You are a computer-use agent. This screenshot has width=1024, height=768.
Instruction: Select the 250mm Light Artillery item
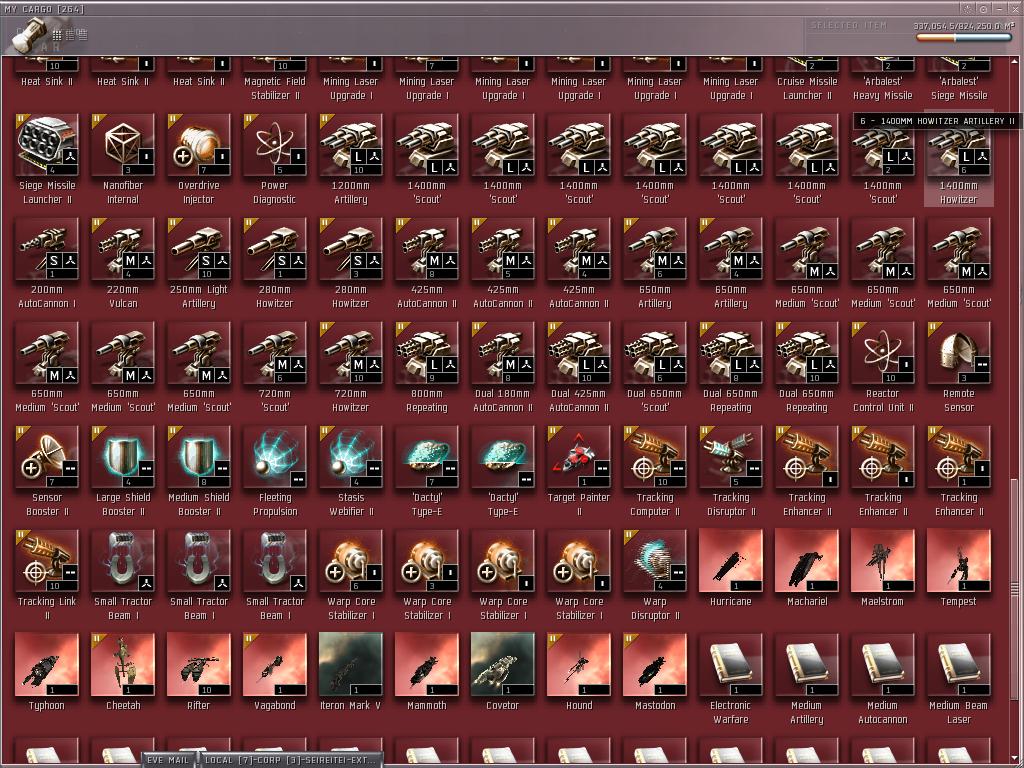point(199,263)
